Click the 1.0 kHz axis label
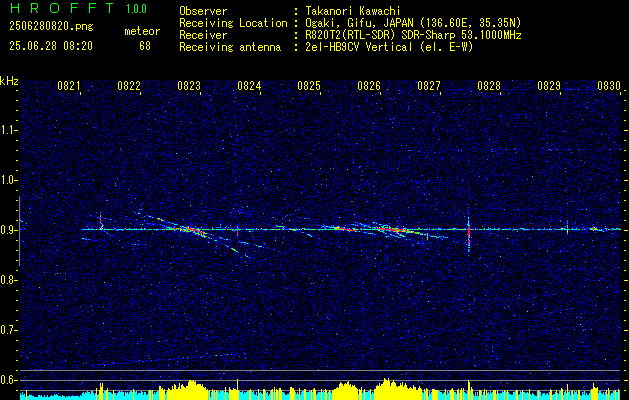The image size is (629, 400). click(x=9, y=180)
